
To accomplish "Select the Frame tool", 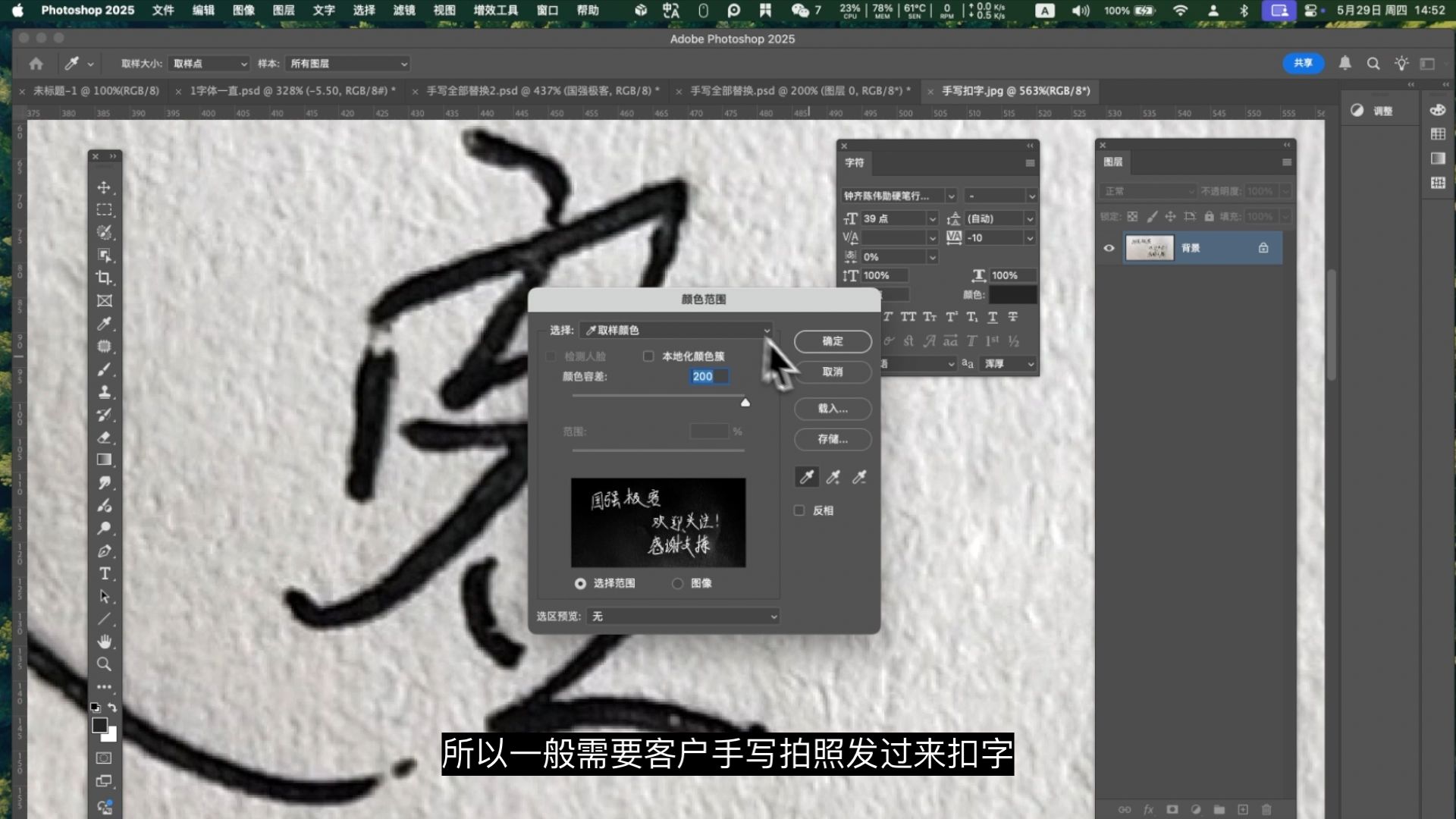I will (104, 301).
